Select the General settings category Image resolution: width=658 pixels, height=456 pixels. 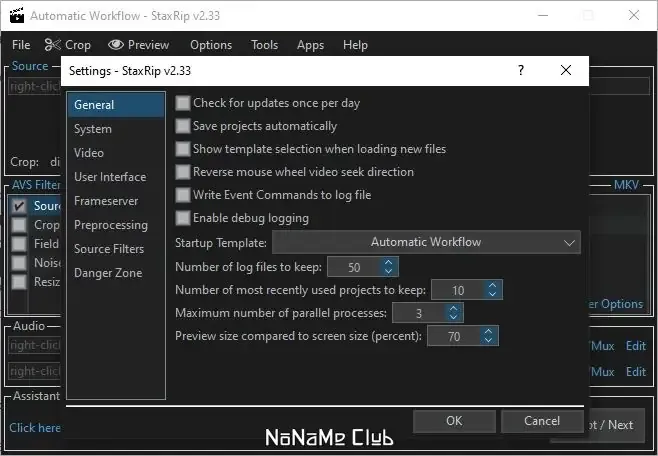(x=116, y=105)
